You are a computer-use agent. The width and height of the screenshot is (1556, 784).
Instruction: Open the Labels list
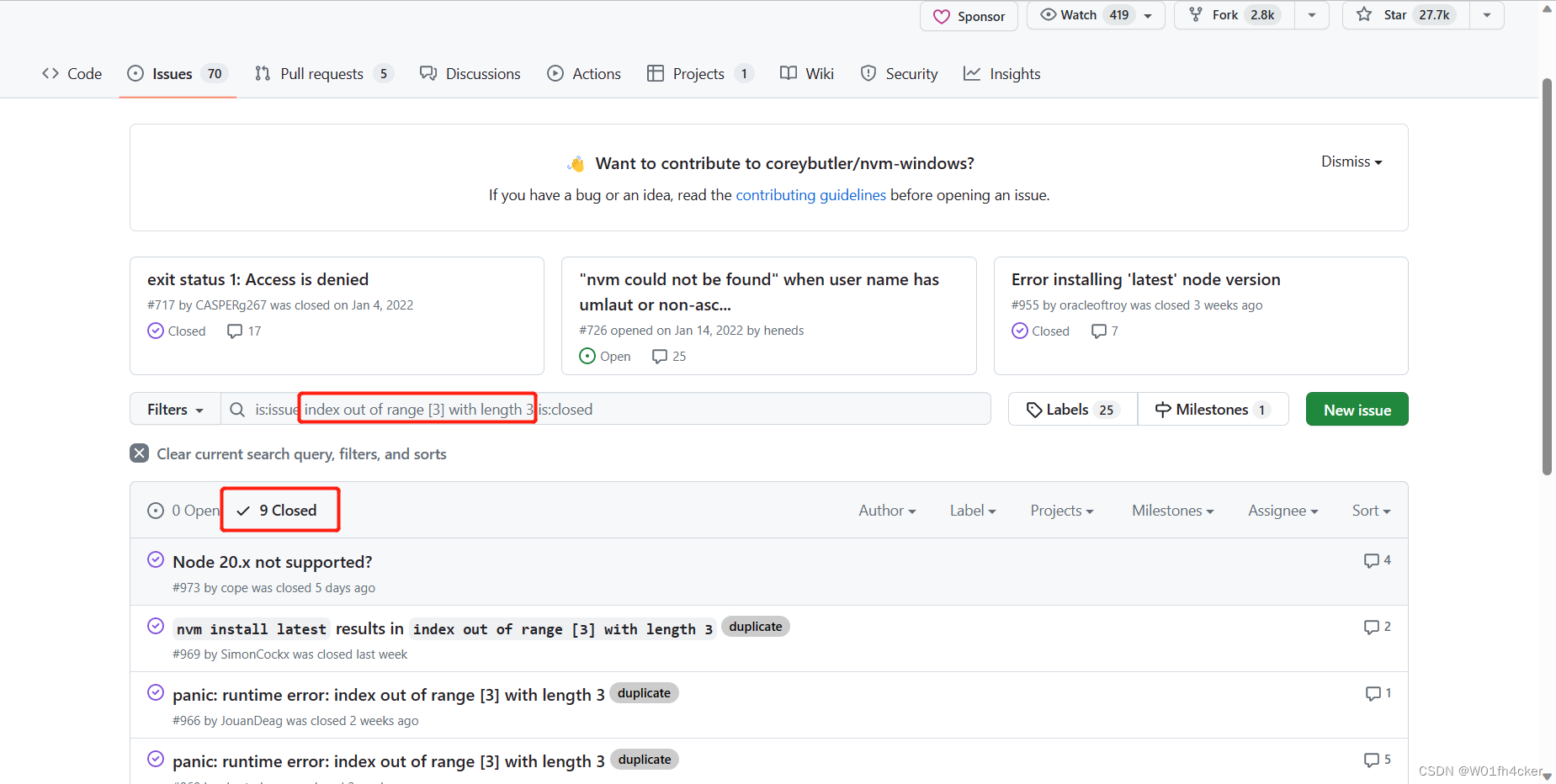pyautogui.click(x=1073, y=410)
